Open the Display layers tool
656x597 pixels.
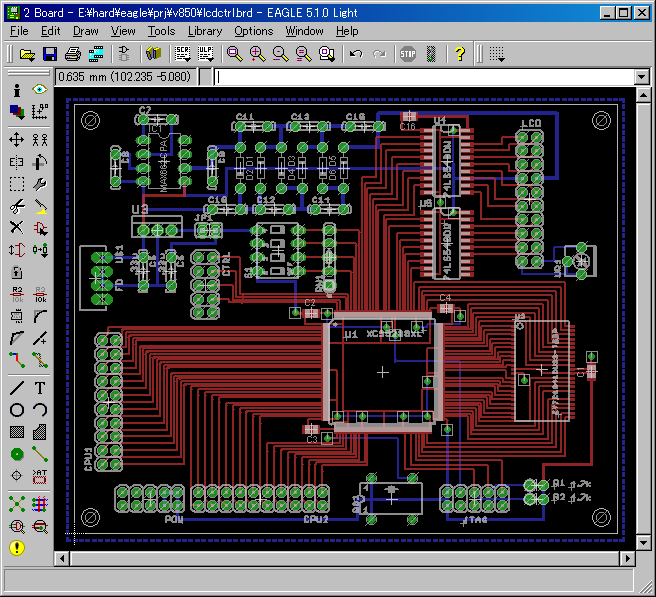17,112
